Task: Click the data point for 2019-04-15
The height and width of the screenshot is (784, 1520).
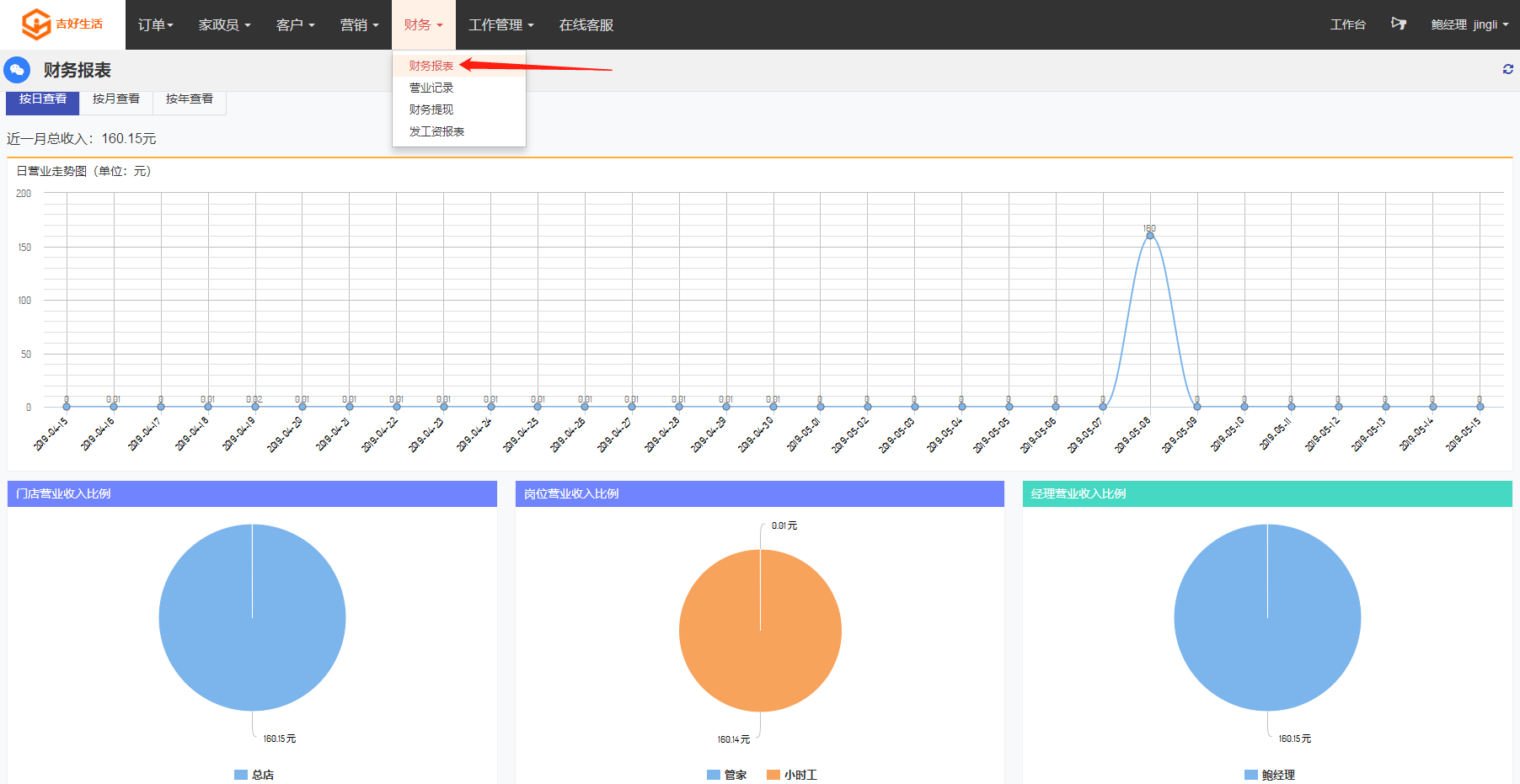Action: pos(67,407)
